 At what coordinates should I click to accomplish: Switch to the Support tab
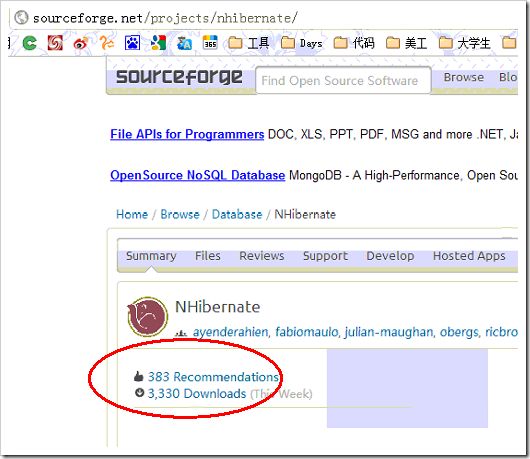coord(325,256)
